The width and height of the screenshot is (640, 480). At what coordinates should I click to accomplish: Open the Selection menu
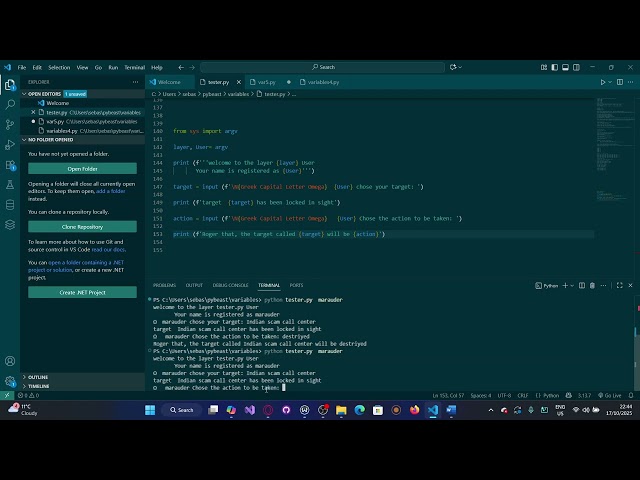coord(59,67)
